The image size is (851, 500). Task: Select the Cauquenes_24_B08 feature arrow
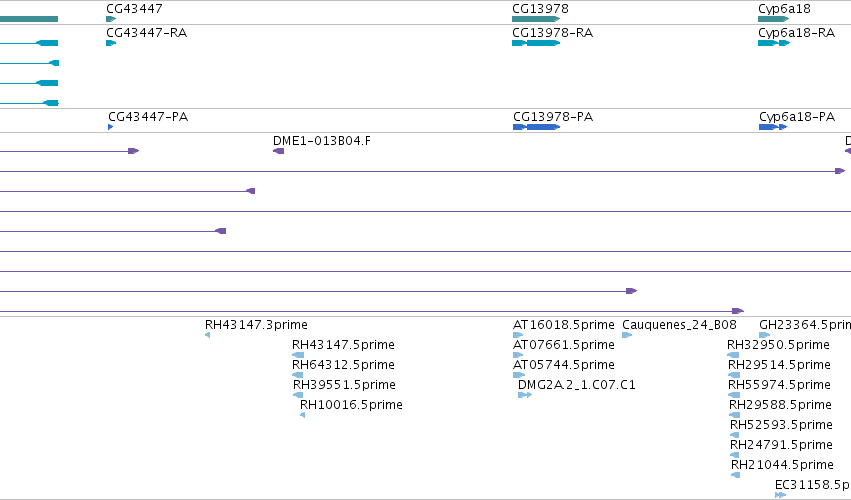pyautogui.click(x=627, y=335)
